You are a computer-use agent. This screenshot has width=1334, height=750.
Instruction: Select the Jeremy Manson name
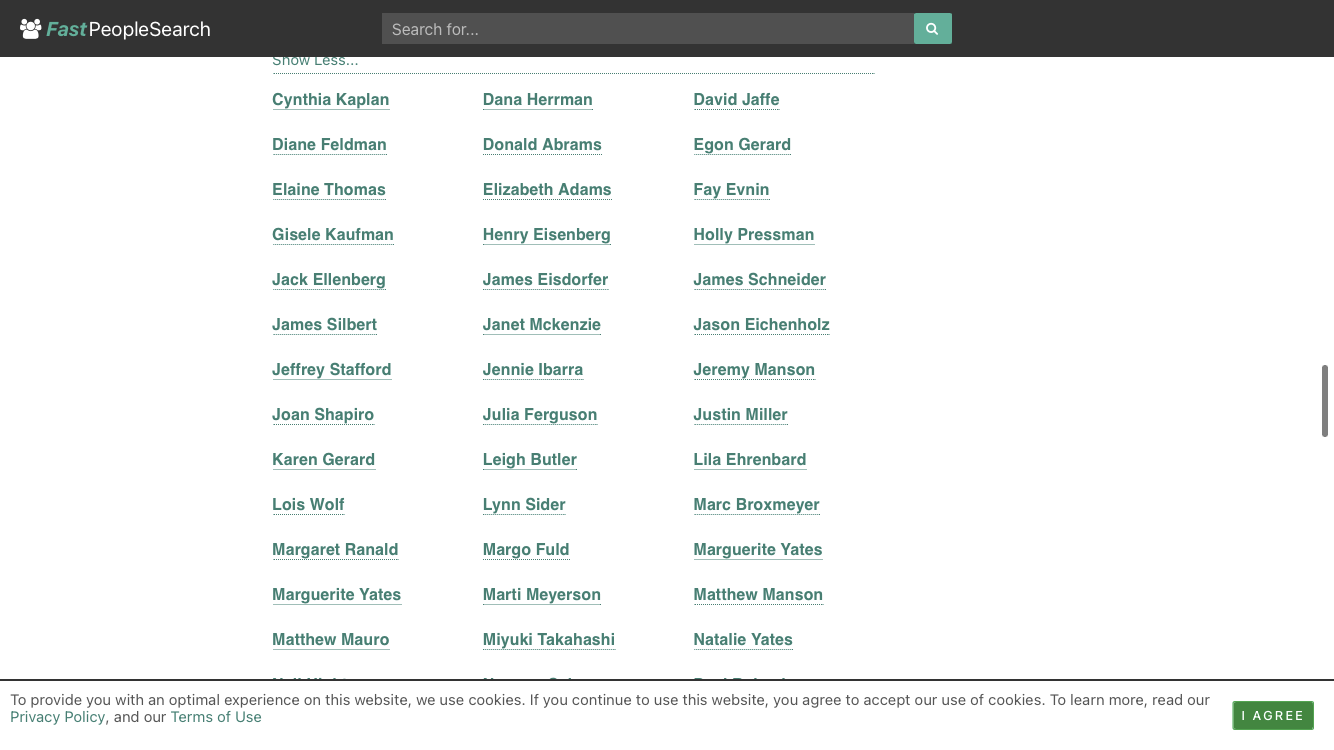(x=754, y=369)
